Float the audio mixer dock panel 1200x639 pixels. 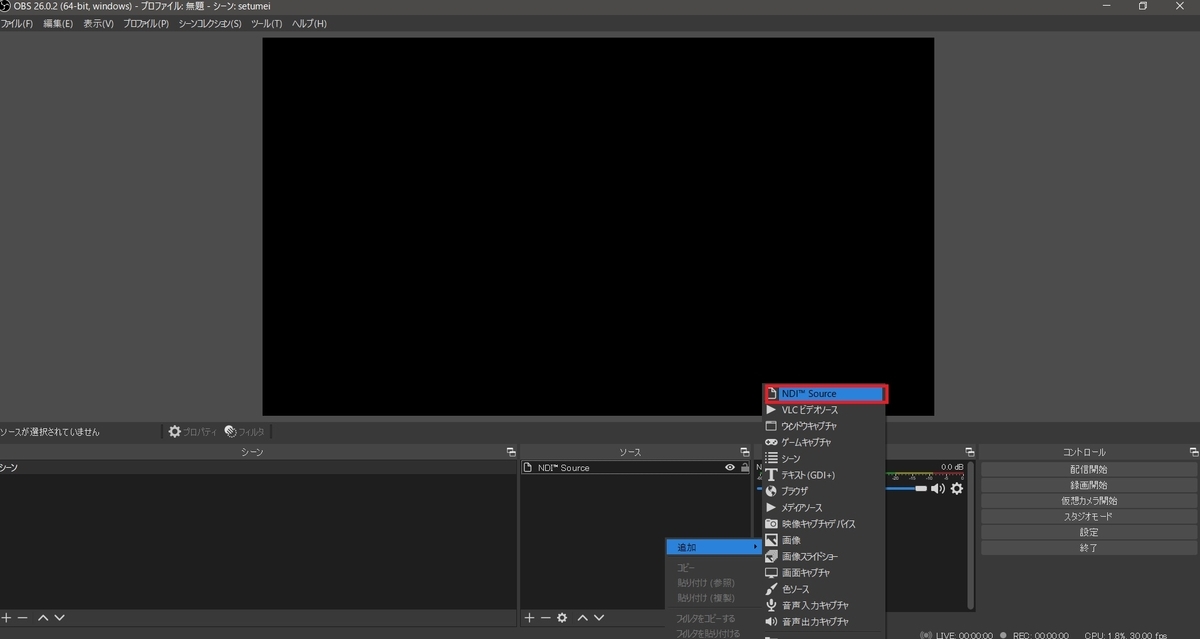(969, 453)
